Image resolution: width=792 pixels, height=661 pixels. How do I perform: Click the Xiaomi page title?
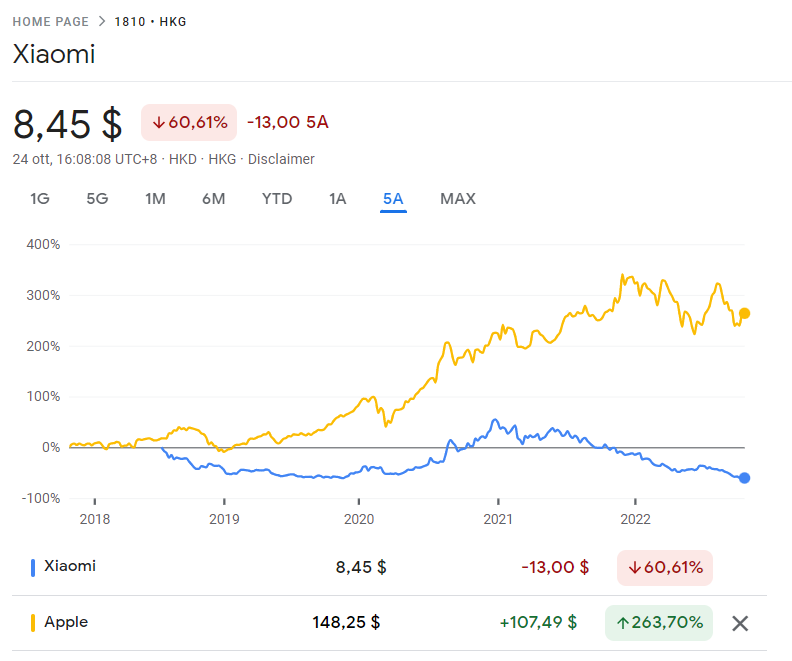54,54
